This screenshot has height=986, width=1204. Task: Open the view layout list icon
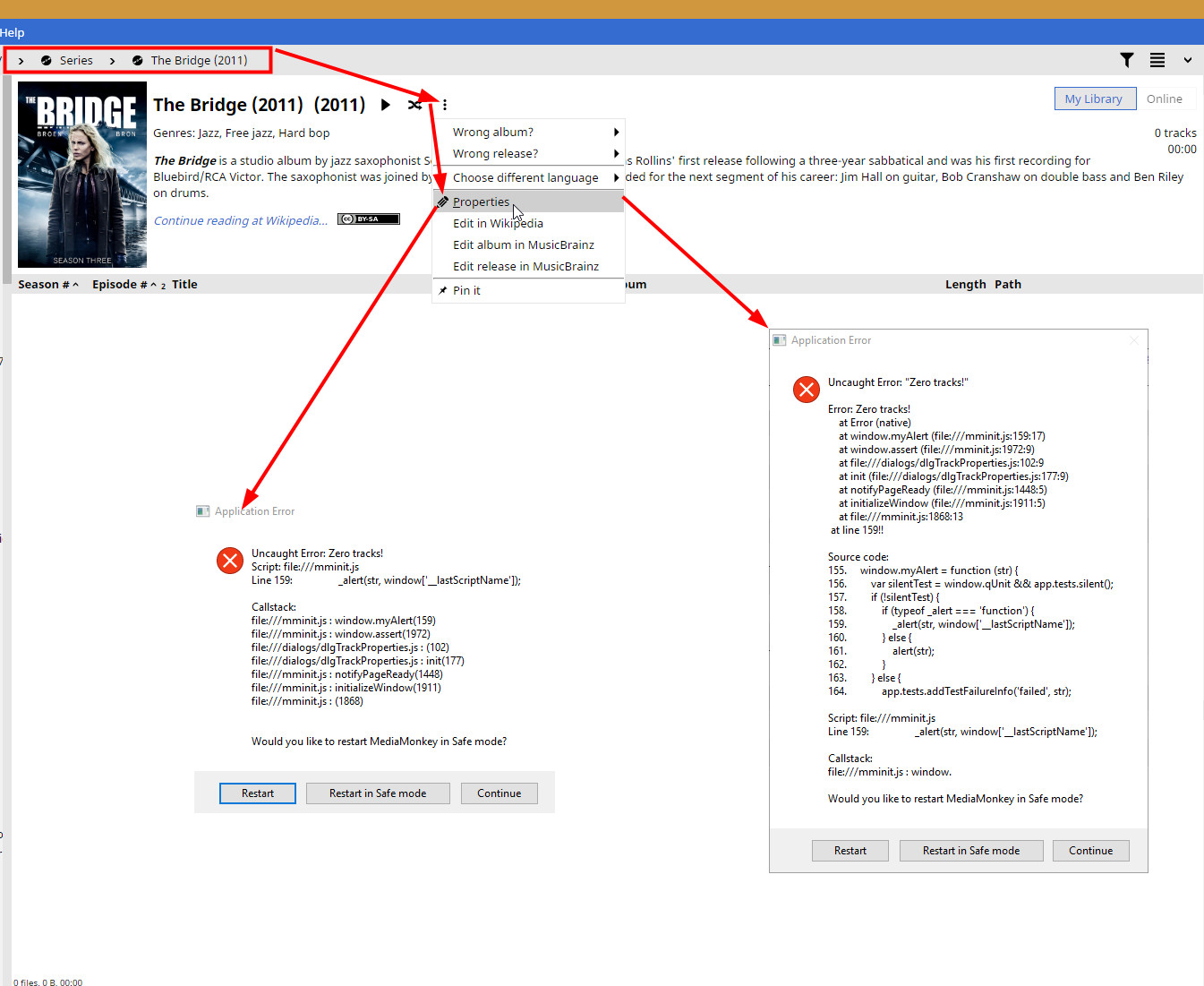click(x=1157, y=60)
